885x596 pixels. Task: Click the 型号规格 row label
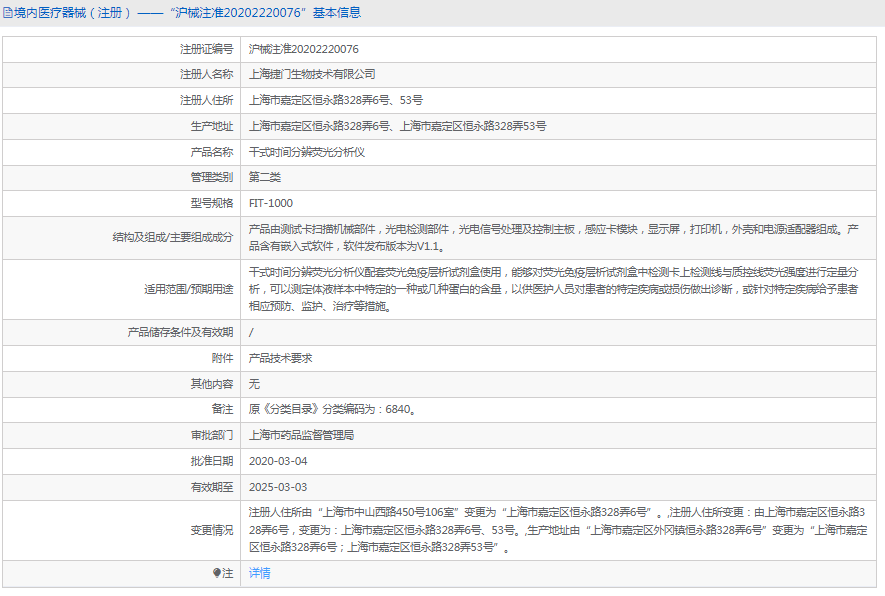[212, 203]
